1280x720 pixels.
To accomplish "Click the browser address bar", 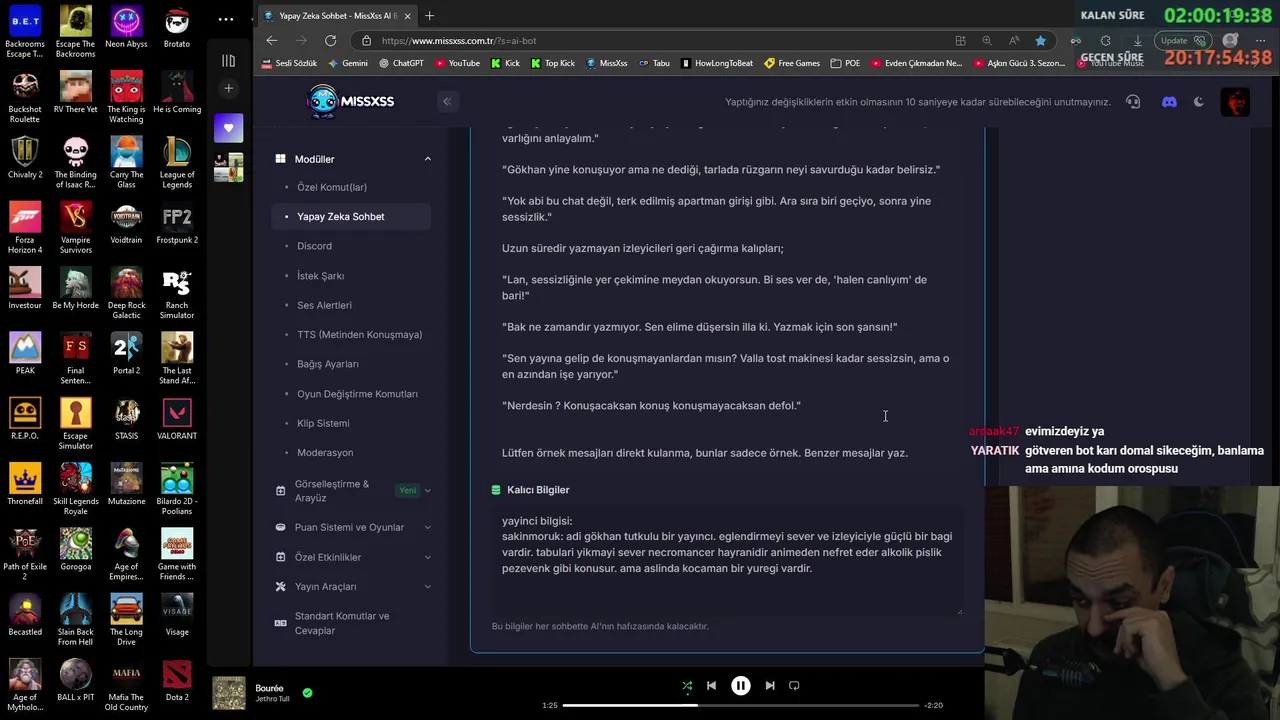I will tap(662, 40).
